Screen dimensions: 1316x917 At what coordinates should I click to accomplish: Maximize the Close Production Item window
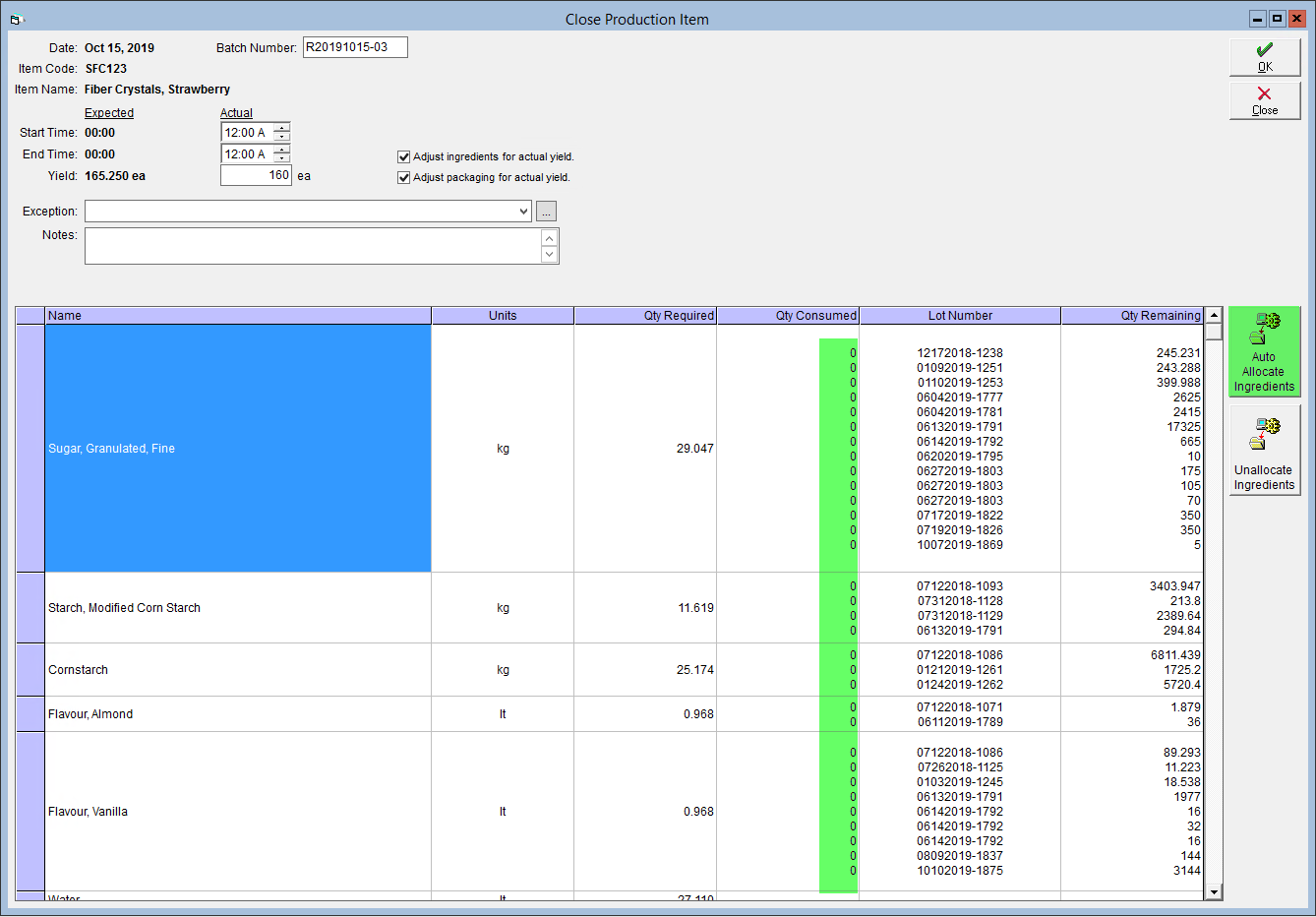click(1277, 19)
